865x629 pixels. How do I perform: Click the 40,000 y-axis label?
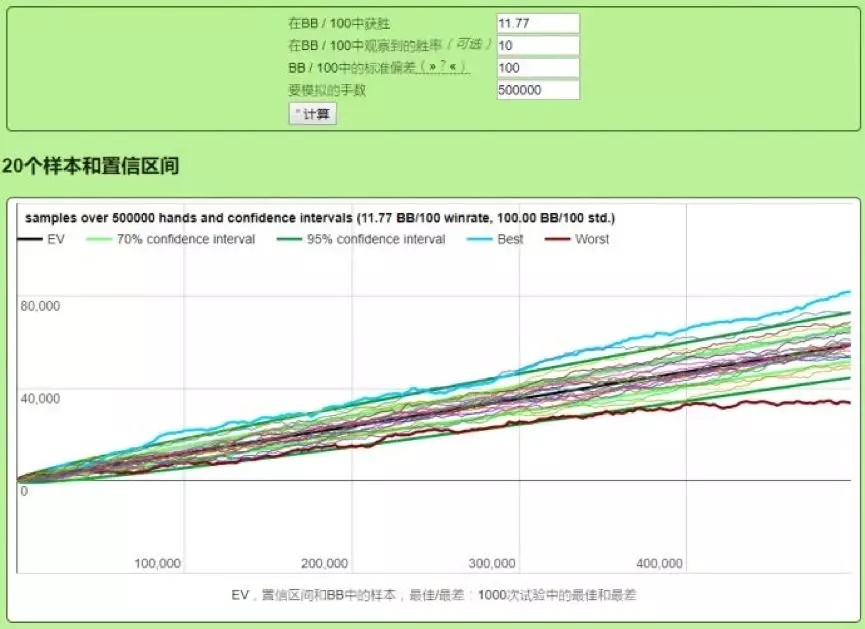click(x=41, y=398)
